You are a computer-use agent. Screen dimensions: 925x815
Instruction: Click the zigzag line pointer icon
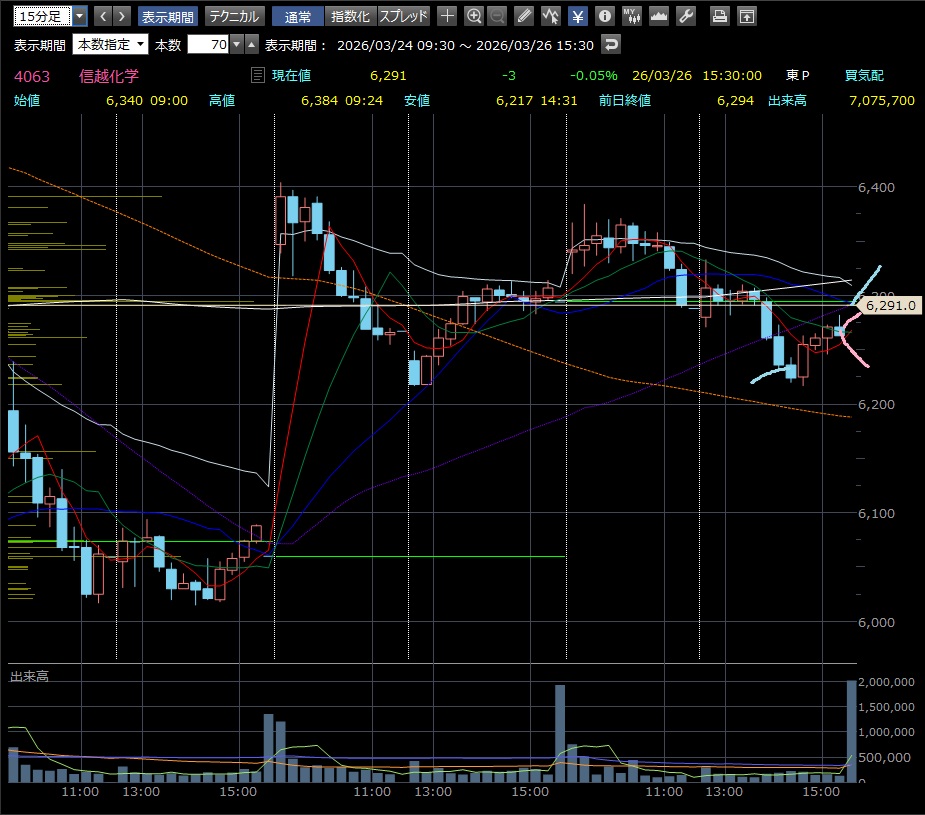551,16
